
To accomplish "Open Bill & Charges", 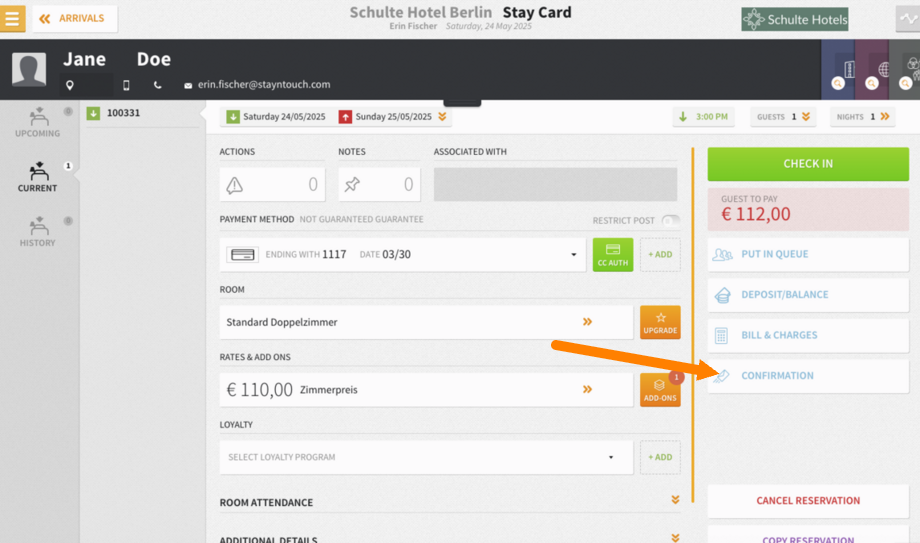I will pos(808,335).
